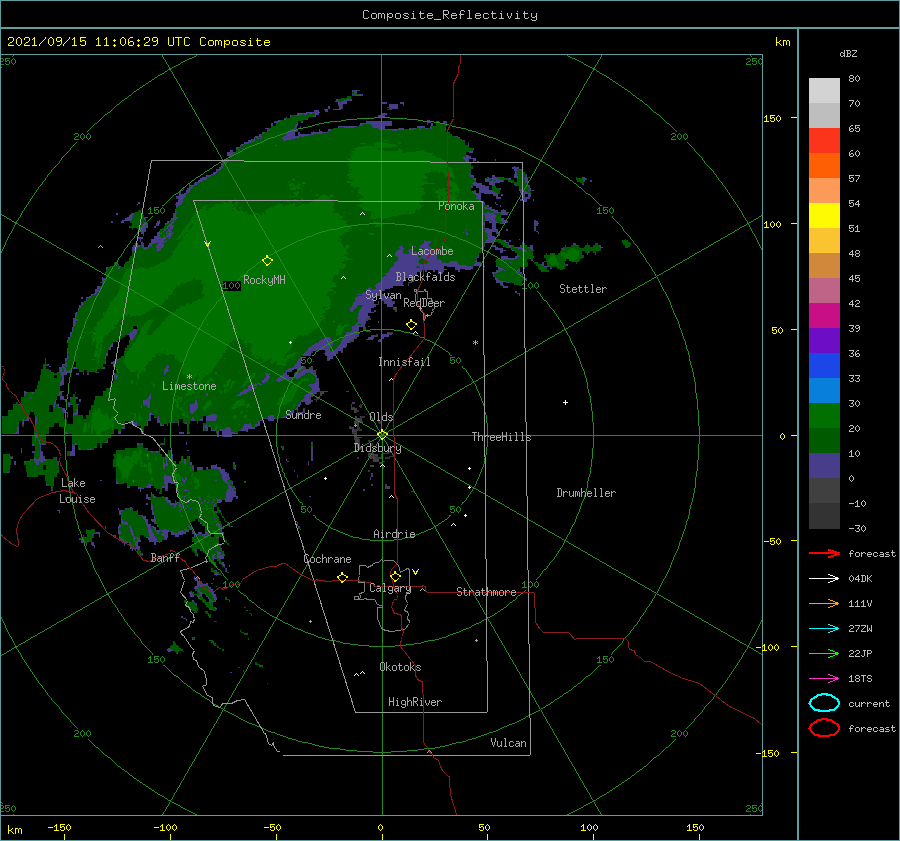Click the purple 36-39 dBZ swatch
This screenshot has width=900, height=841.
coord(824,340)
